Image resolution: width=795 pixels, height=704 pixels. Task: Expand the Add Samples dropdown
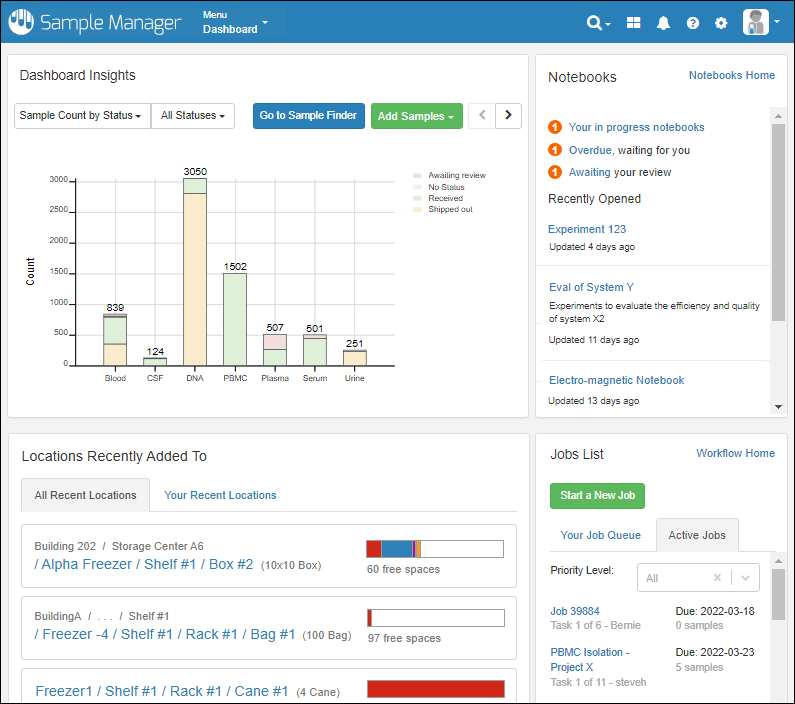coord(416,116)
